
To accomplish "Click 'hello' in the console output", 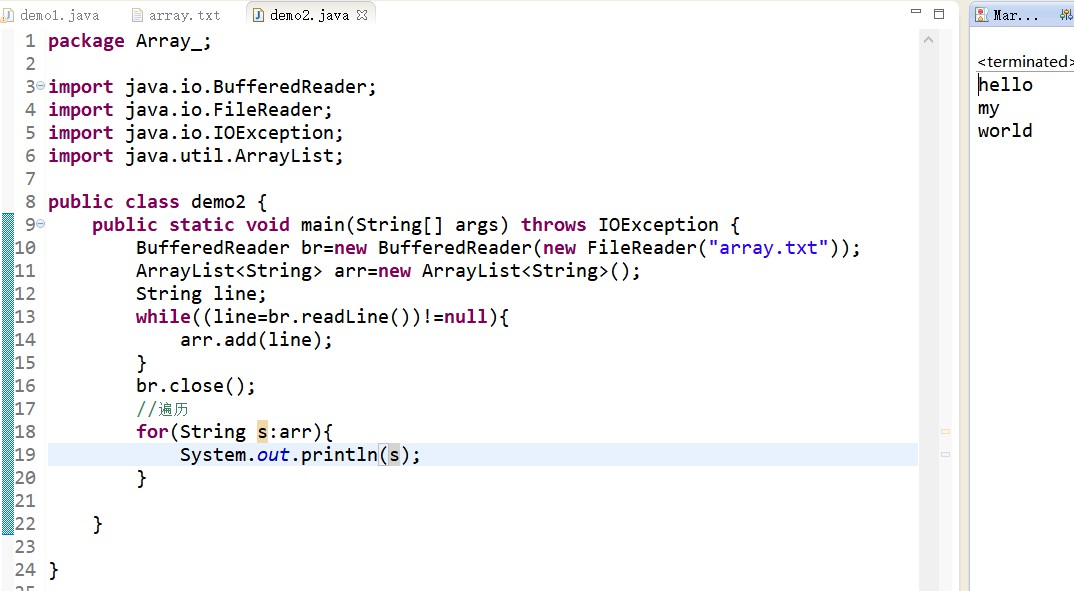I will click(1005, 85).
